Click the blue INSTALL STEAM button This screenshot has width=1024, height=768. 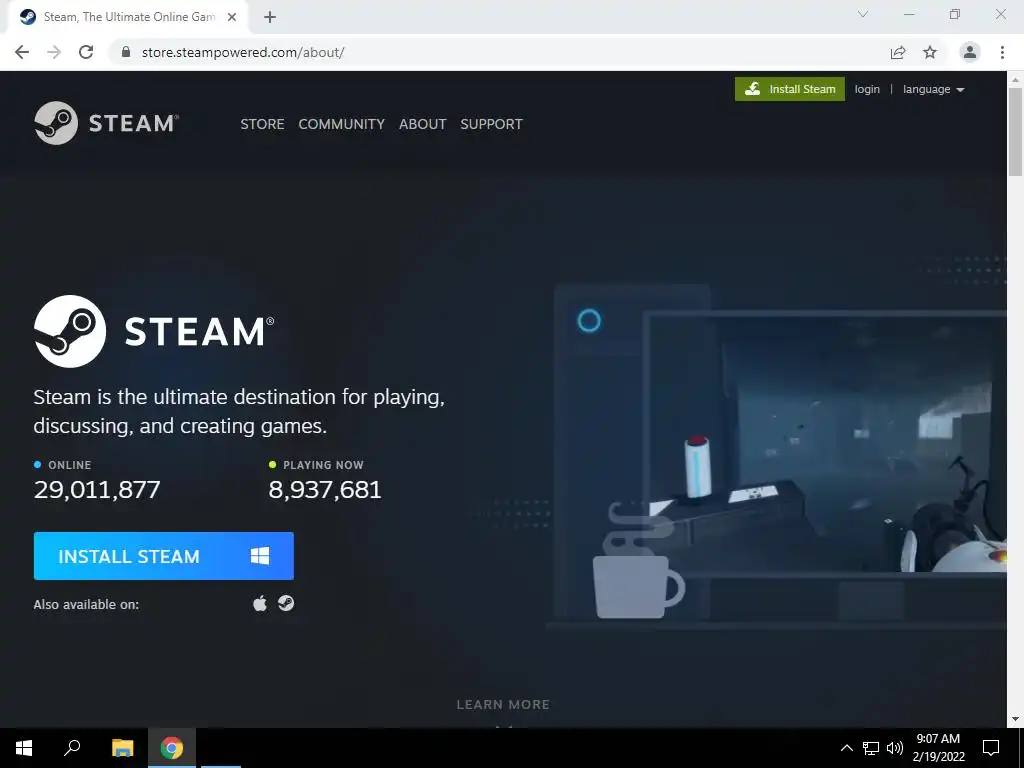click(x=164, y=556)
